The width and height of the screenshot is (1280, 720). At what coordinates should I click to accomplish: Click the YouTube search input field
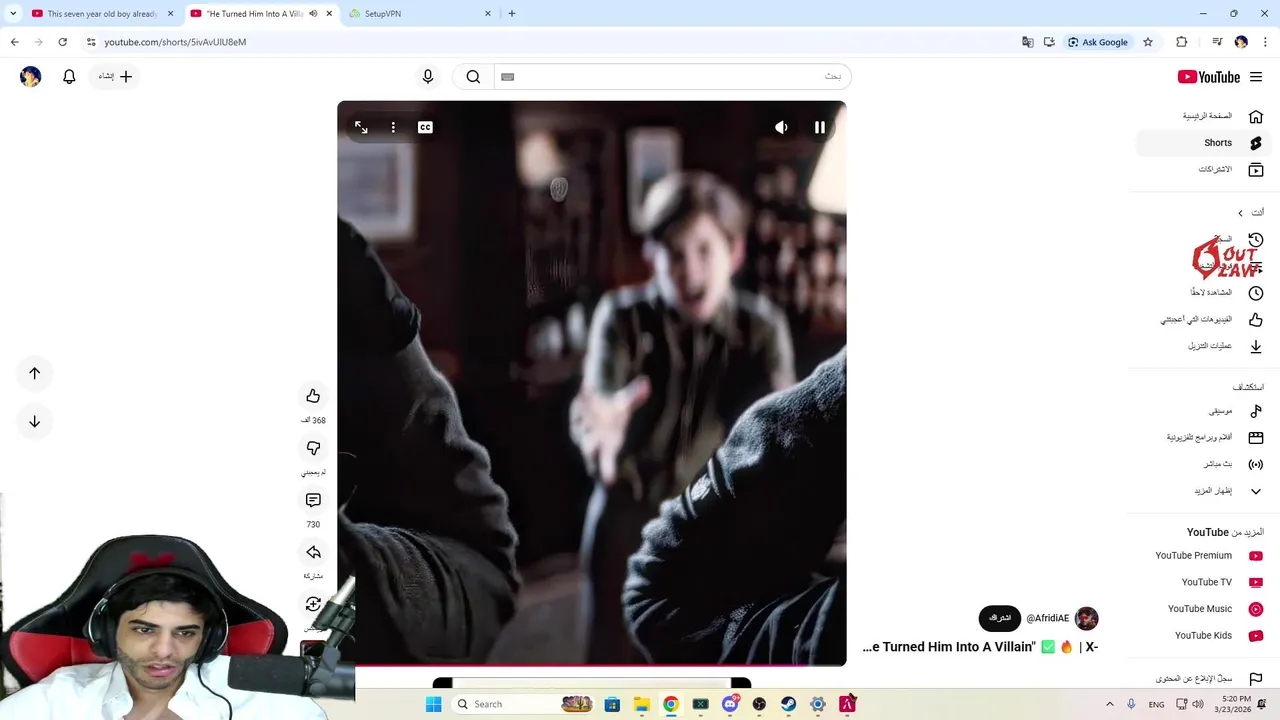pos(672,76)
